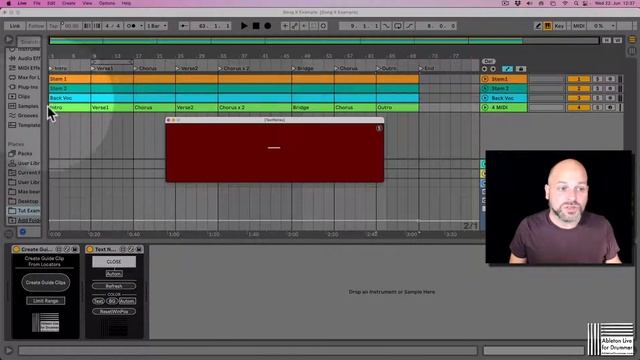Start playback with the Play button
This screenshot has width=640, height=360.
pos(244,26)
